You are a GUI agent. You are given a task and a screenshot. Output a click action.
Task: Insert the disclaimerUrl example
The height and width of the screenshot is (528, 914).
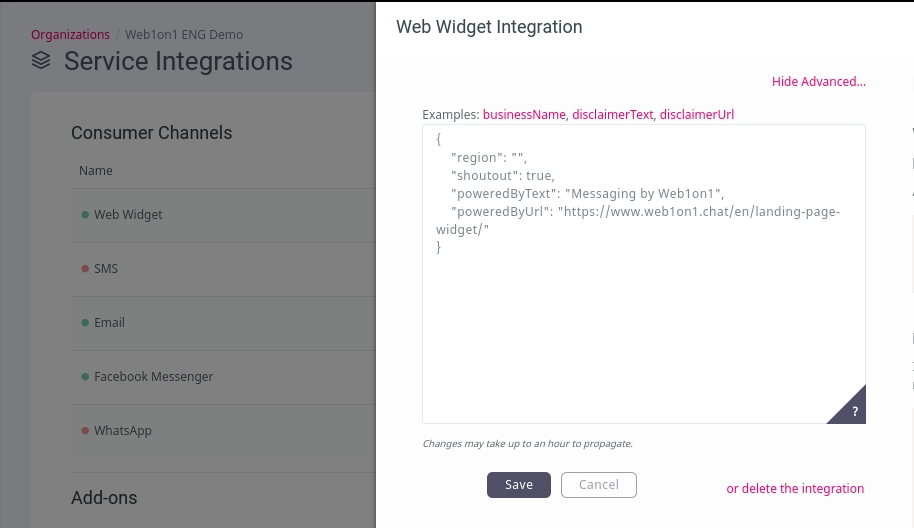pos(697,115)
